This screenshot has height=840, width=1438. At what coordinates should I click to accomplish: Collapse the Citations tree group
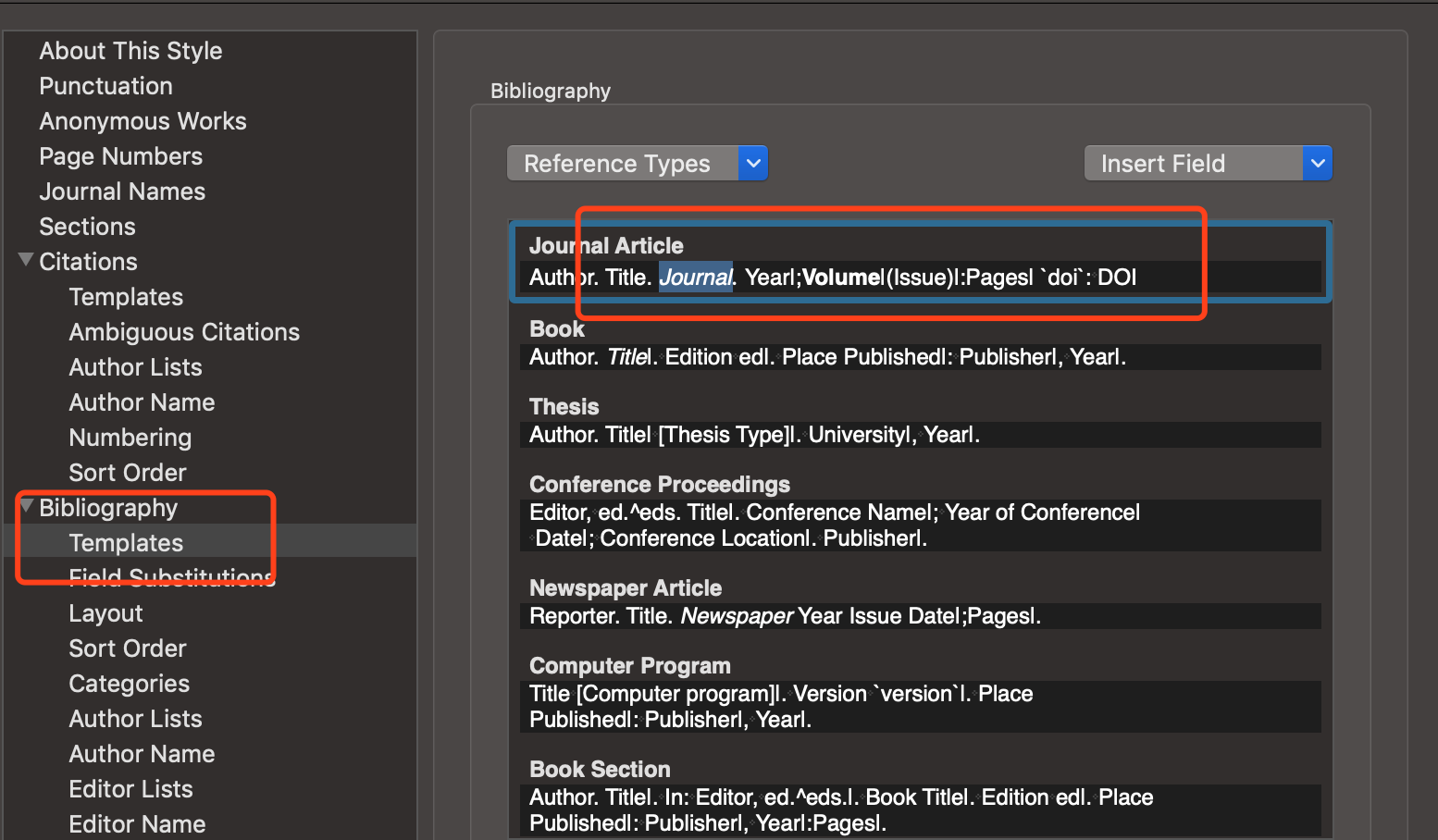point(26,260)
